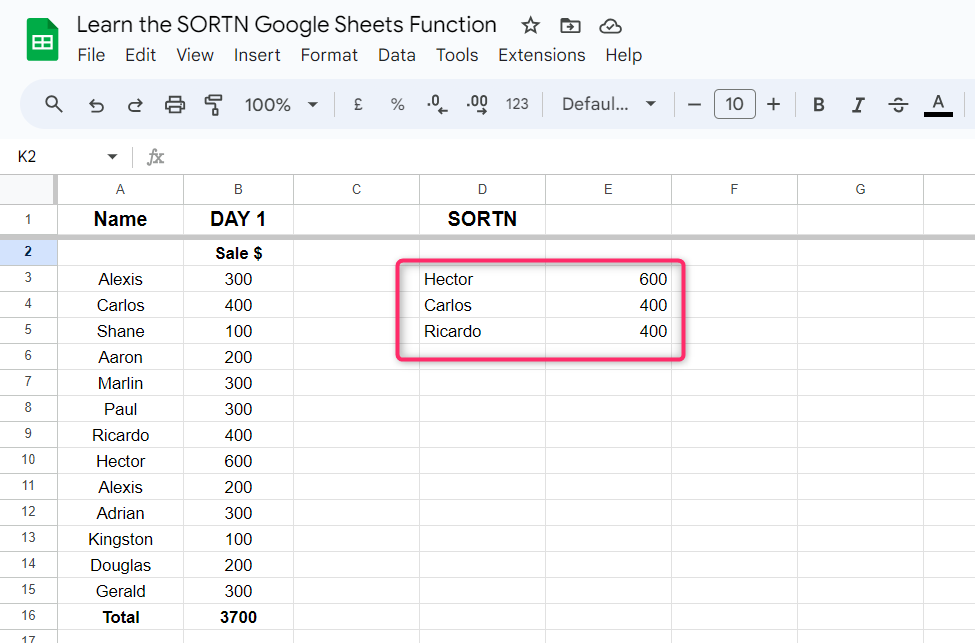Viewport: 975px width, 643px height.
Task: Select column E header
Action: pyautogui.click(x=608, y=190)
